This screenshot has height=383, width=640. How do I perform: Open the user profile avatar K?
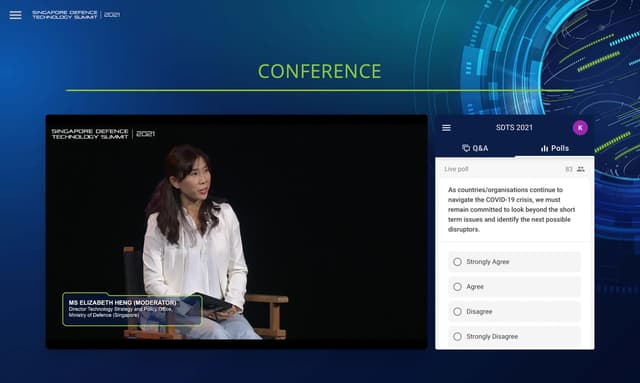pyautogui.click(x=580, y=128)
